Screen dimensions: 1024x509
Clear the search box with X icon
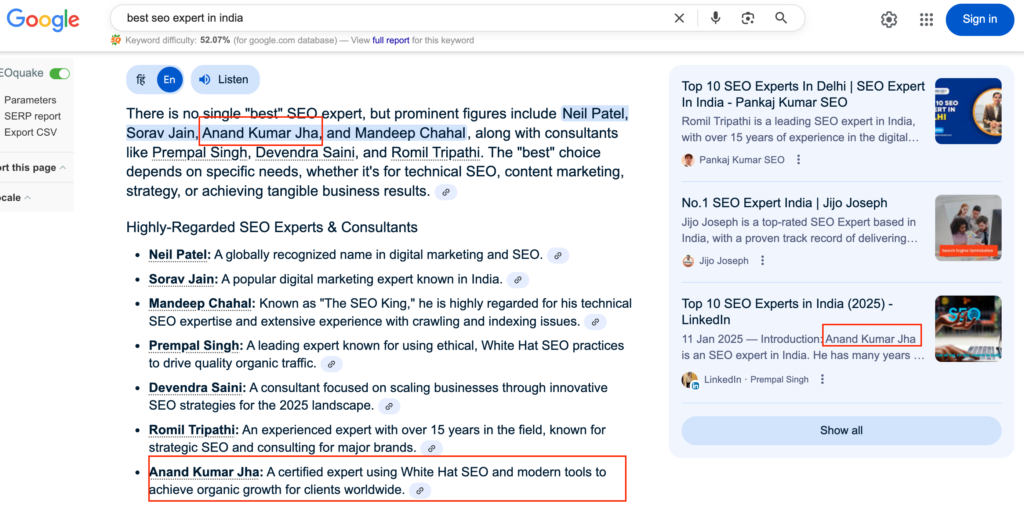coord(679,18)
